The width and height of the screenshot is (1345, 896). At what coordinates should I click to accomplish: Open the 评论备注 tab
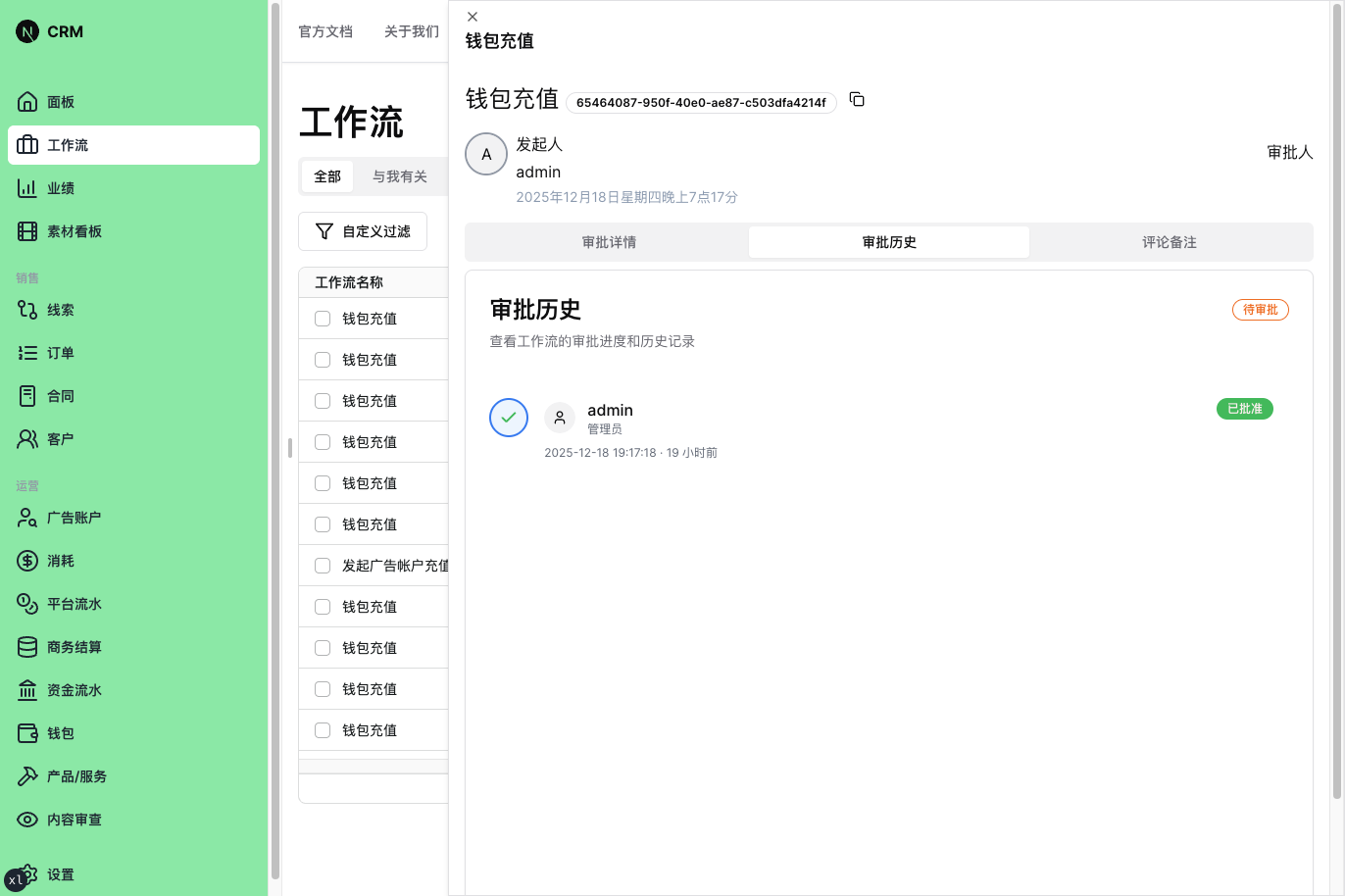click(1170, 241)
